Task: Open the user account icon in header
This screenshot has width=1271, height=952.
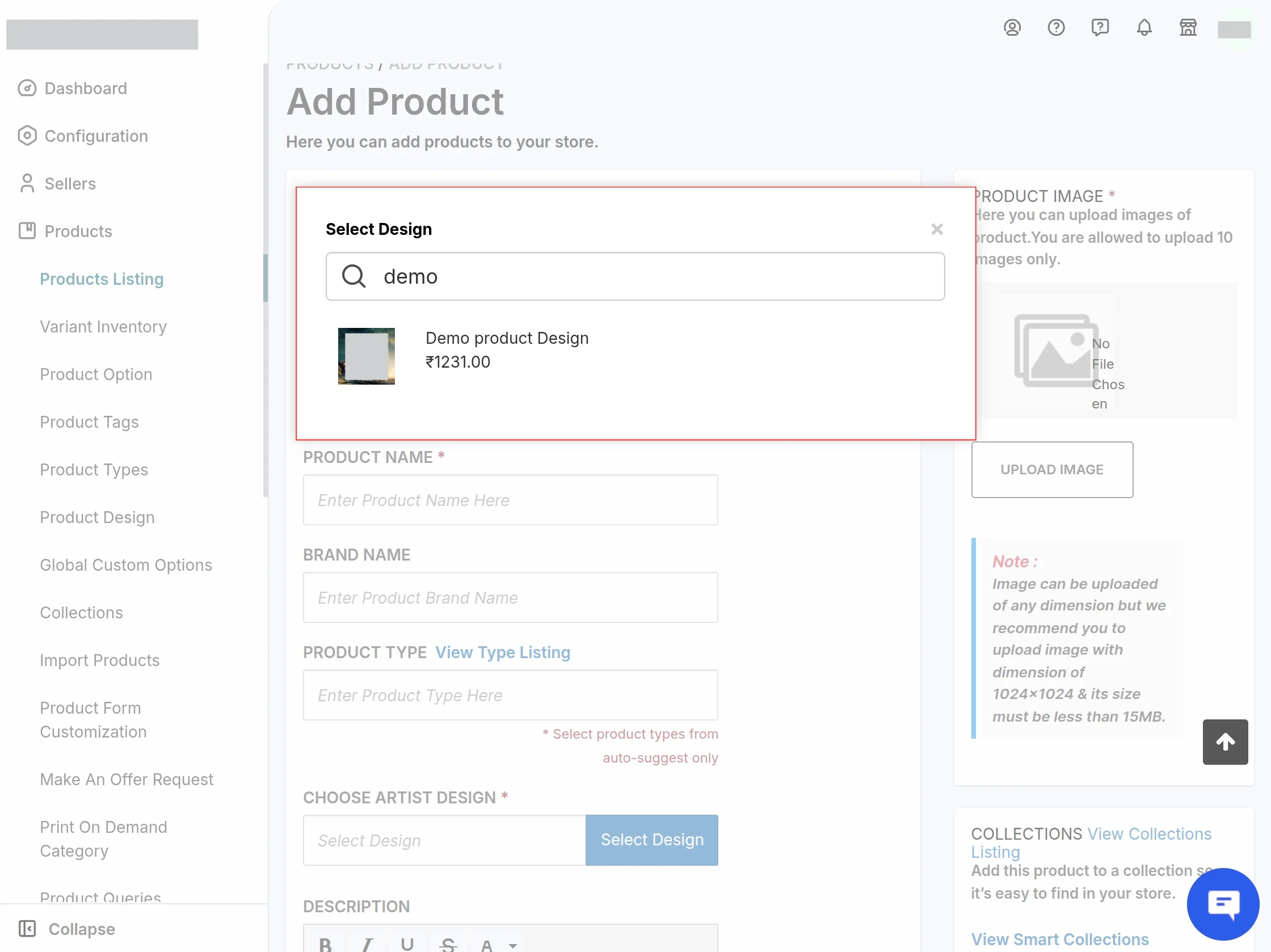Action: (1012, 28)
